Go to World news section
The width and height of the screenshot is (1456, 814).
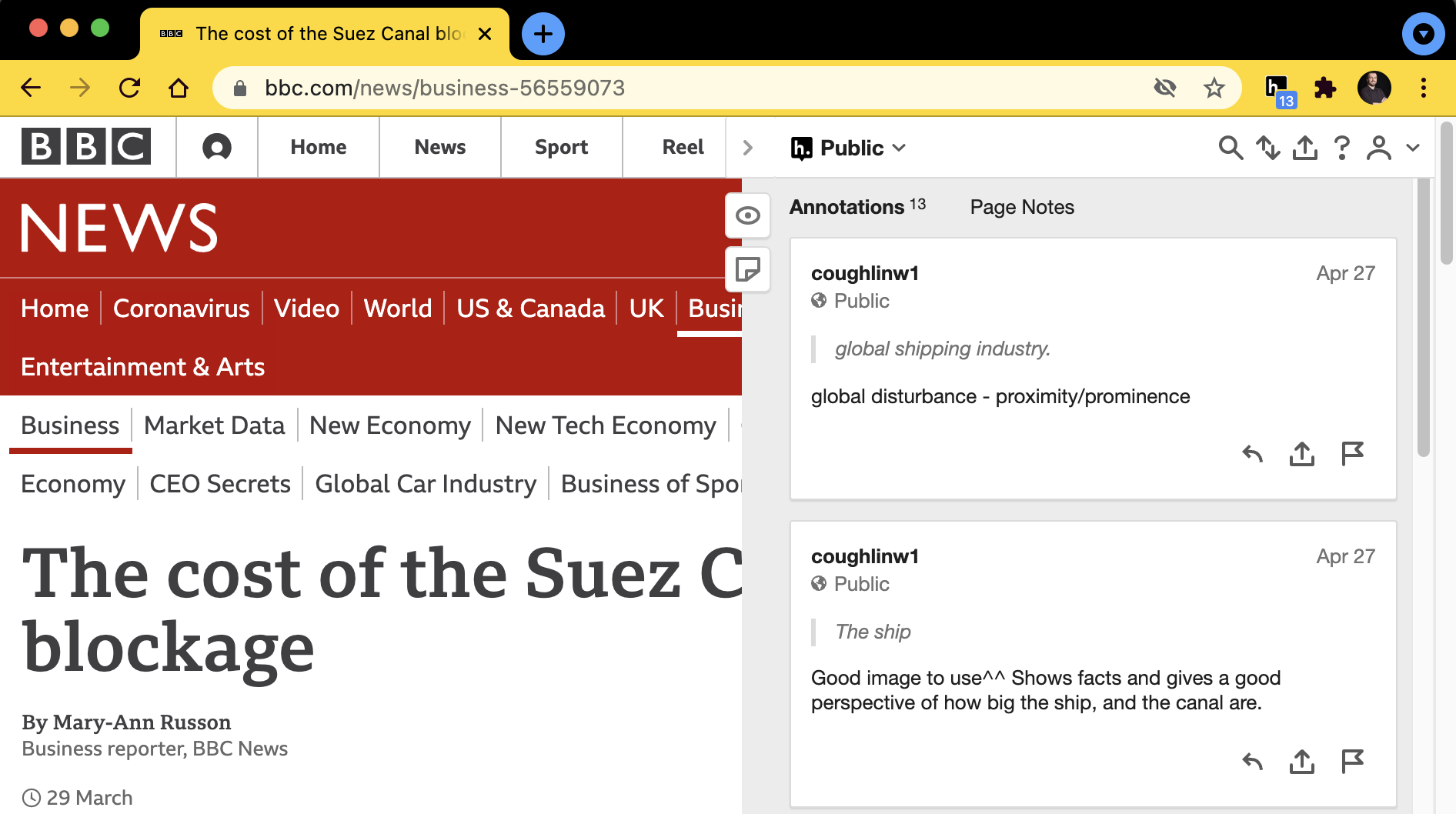click(398, 308)
